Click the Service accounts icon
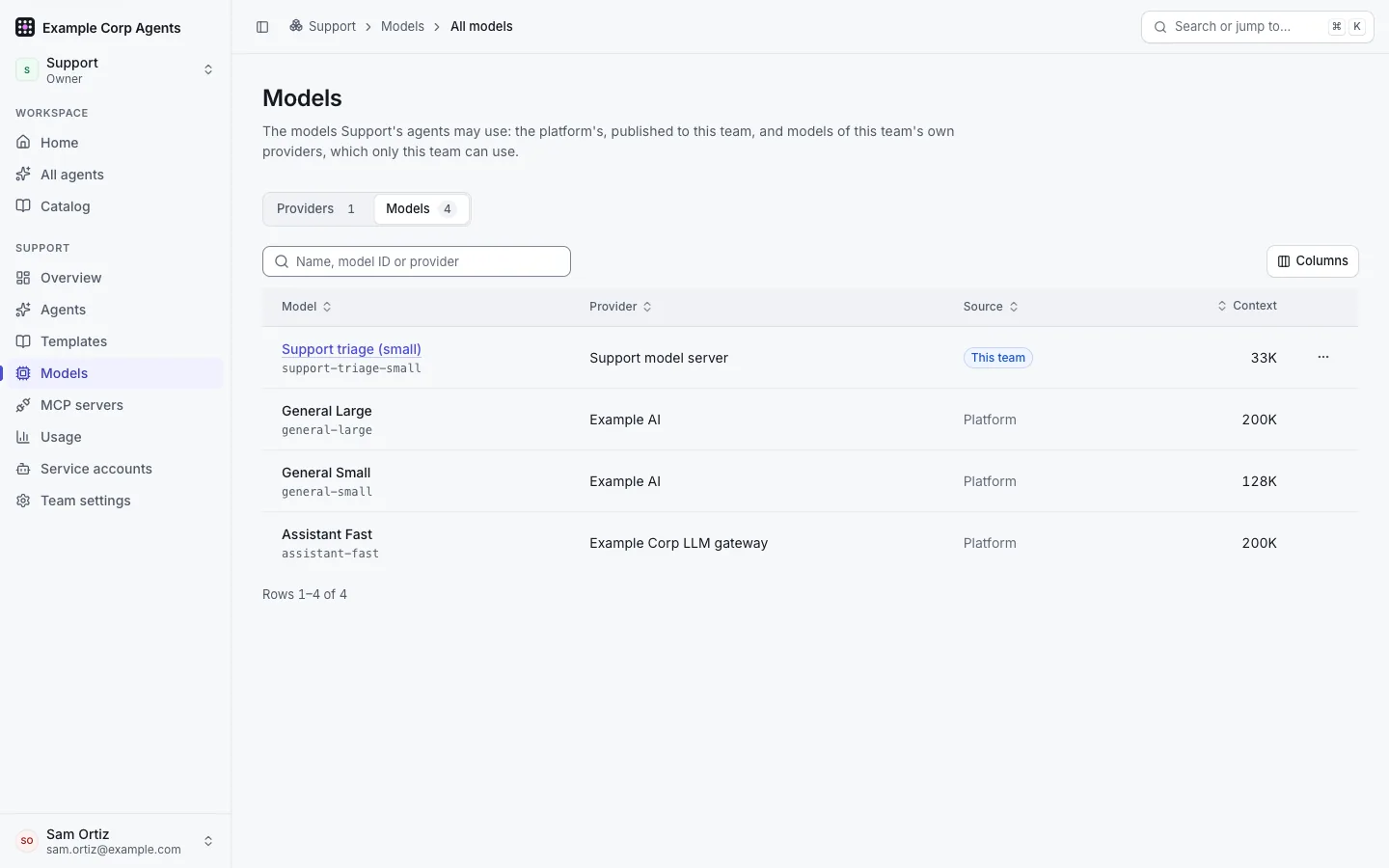Image resolution: width=1389 pixels, height=868 pixels. click(23, 469)
